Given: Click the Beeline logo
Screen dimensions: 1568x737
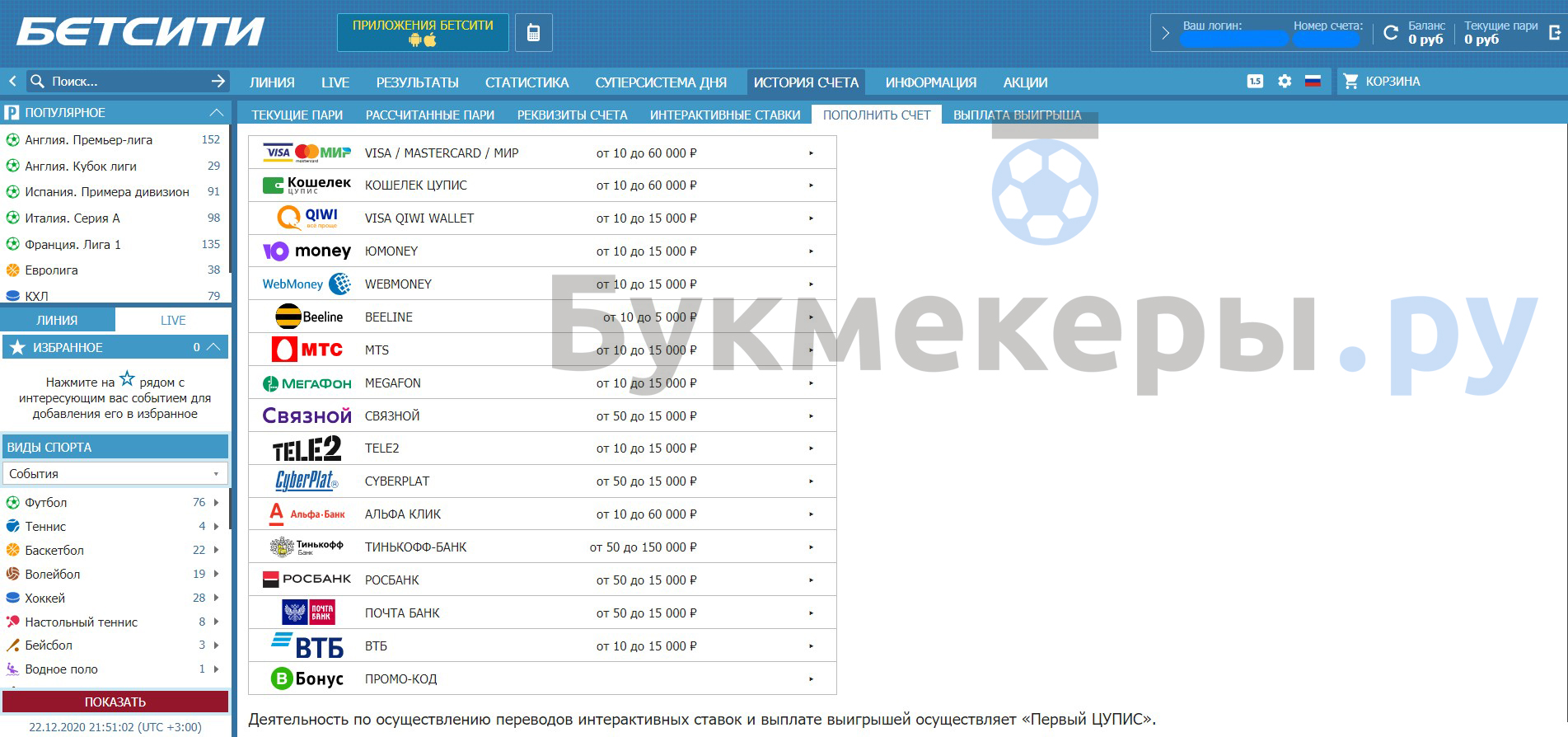Looking at the screenshot, I should coord(309,317).
